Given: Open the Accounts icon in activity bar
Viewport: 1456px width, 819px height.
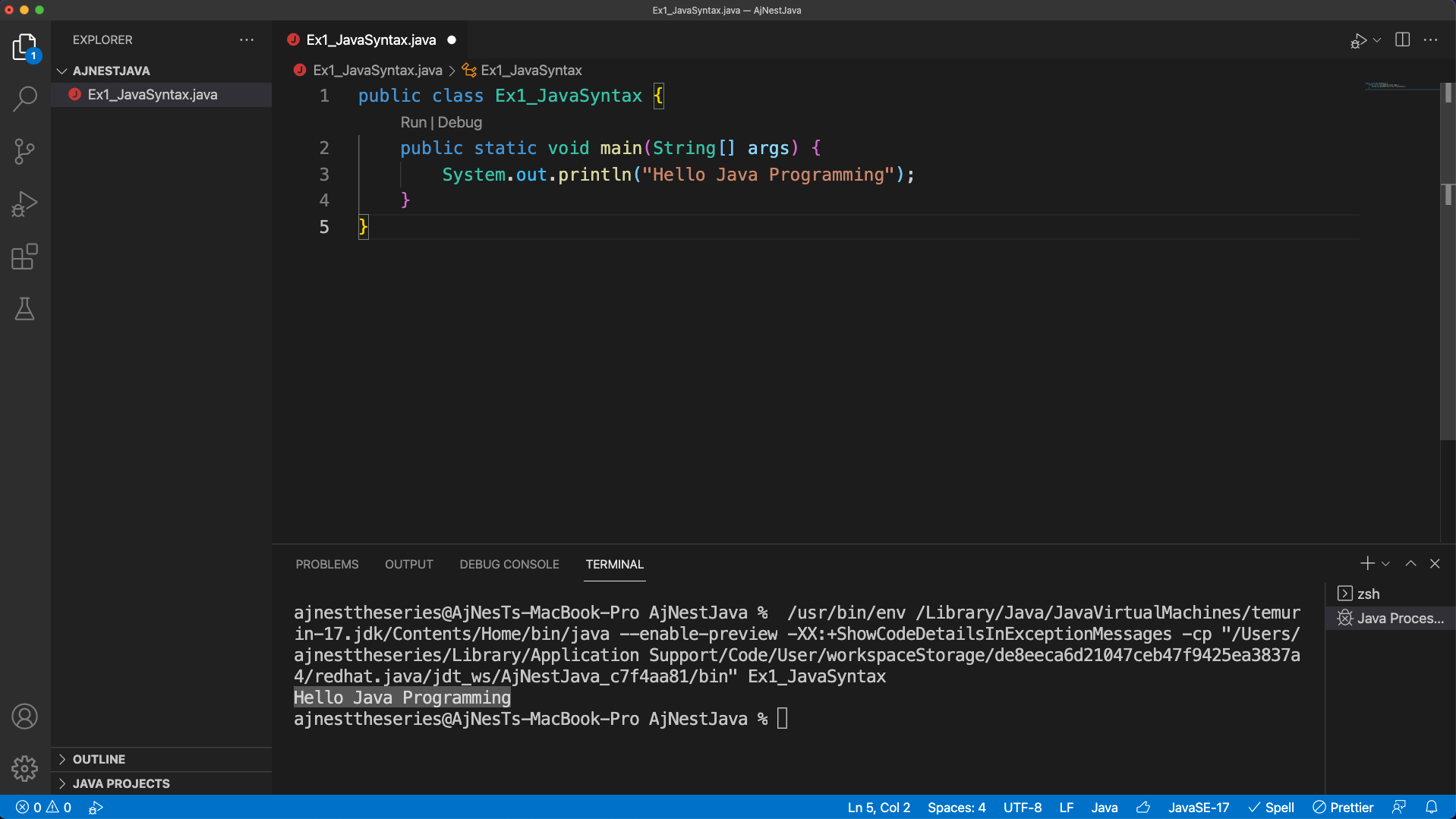Looking at the screenshot, I should click(25, 717).
